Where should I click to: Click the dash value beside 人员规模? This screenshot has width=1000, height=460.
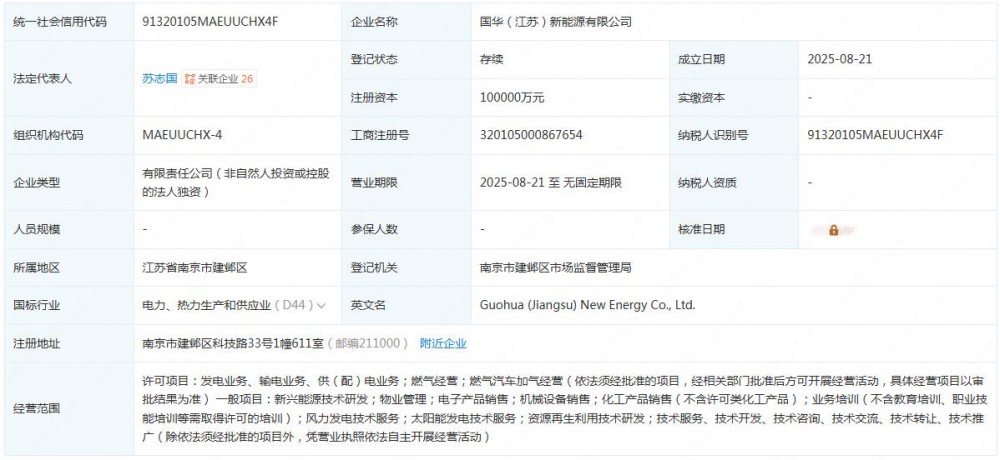(145, 230)
